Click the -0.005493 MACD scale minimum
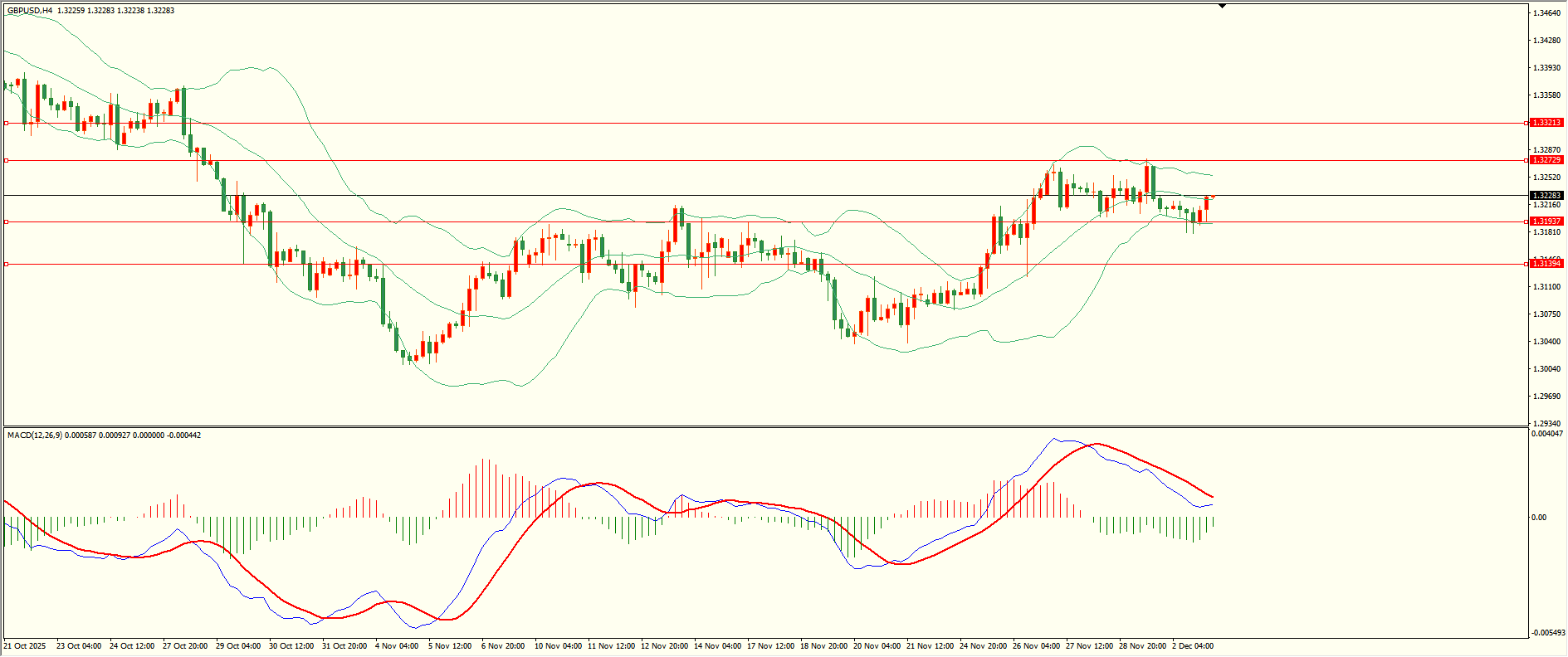 coord(1548,632)
